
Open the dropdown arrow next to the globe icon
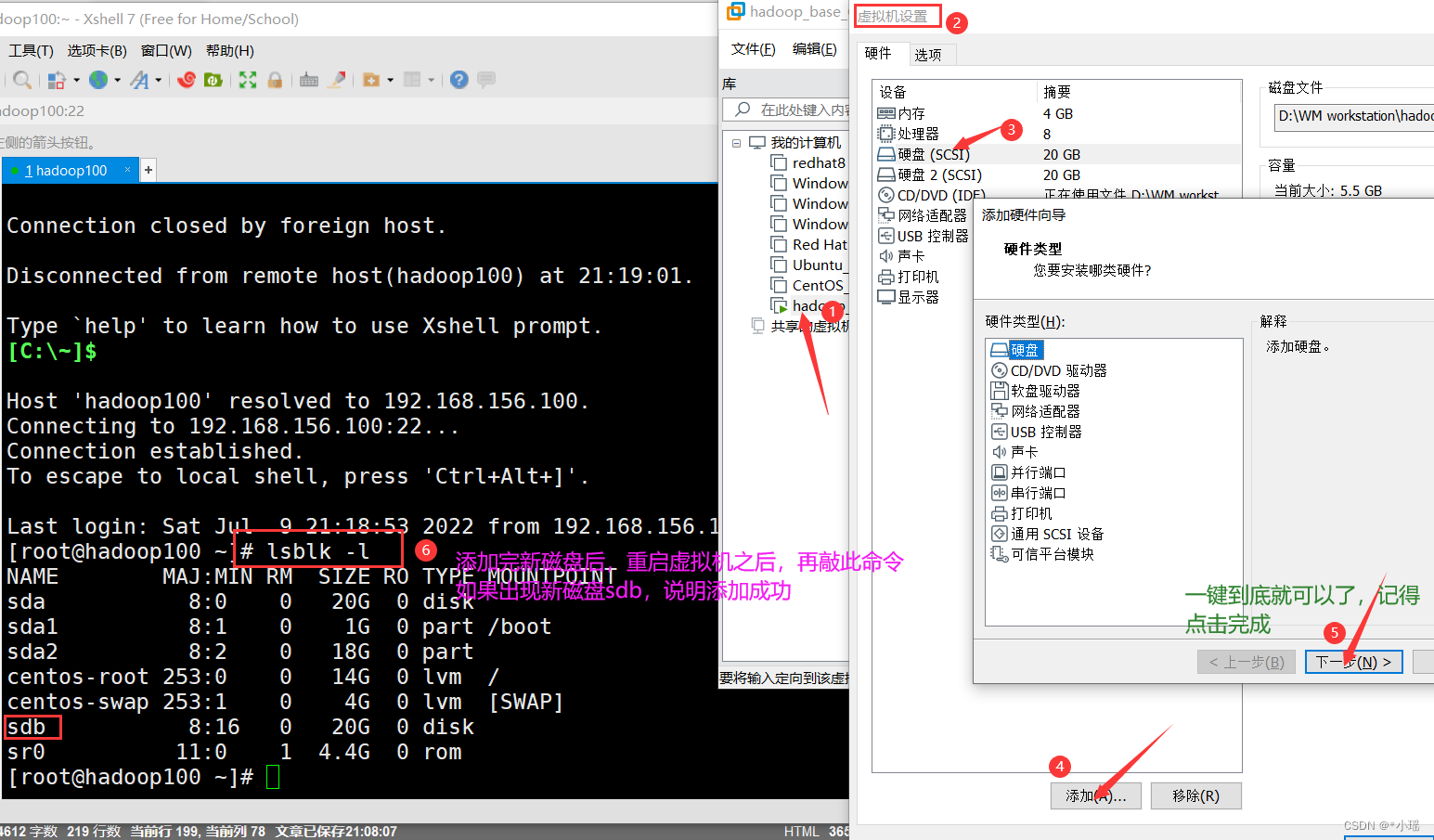coord(118,80)
